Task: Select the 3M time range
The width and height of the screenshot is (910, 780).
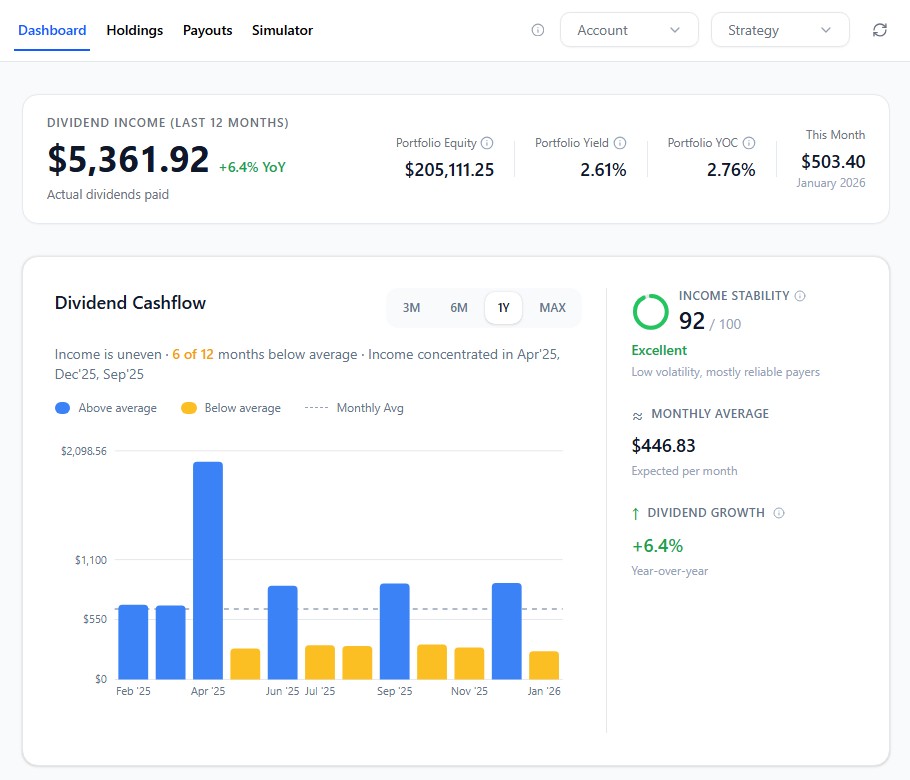Action: (x=411, y=308)
